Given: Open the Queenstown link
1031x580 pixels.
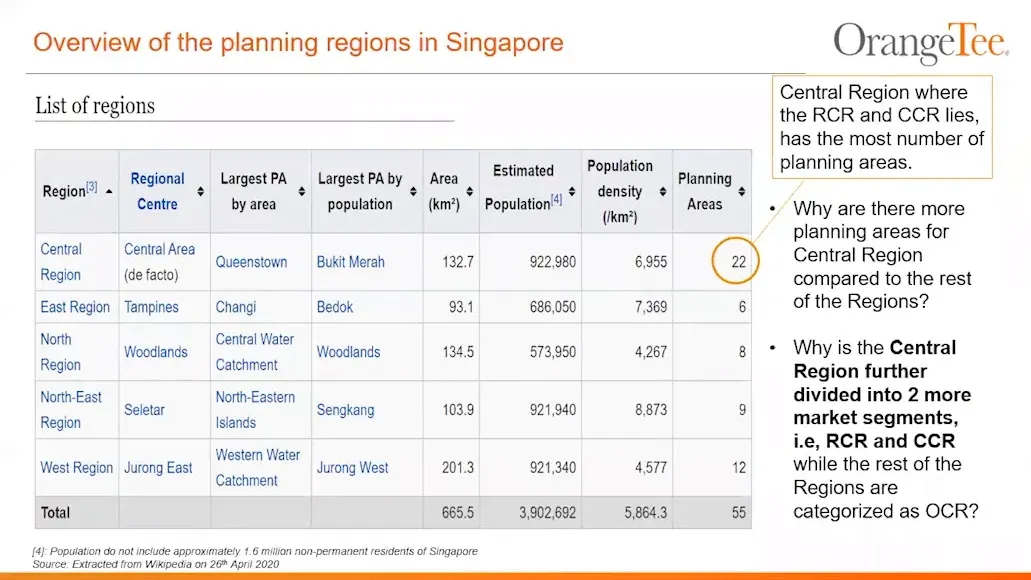Looking at the screenshot, I should click(x=251, y=262).
